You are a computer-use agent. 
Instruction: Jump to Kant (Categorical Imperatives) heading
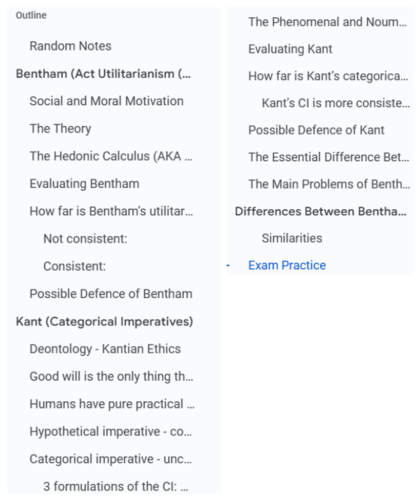pyautogui.click(x=104, y=321)
